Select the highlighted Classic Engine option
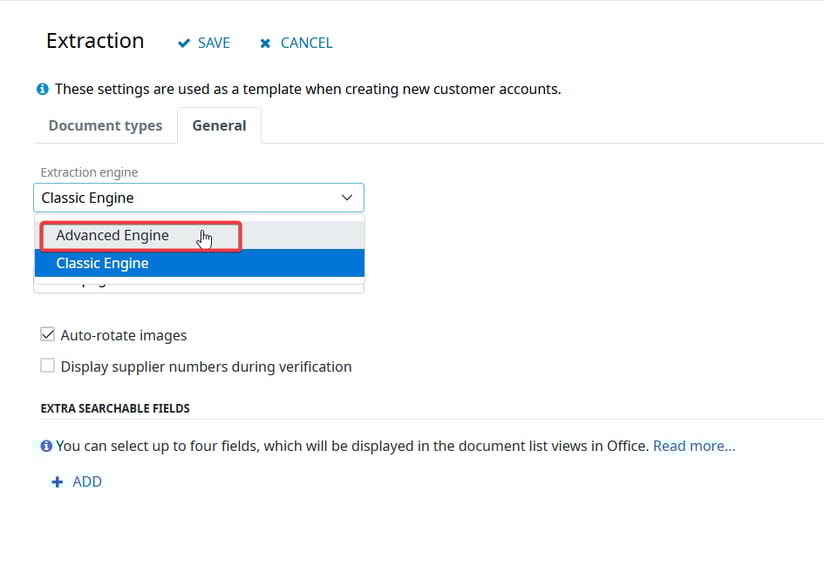Viewport: 824px width, 565px height. (x=102, y=264)
